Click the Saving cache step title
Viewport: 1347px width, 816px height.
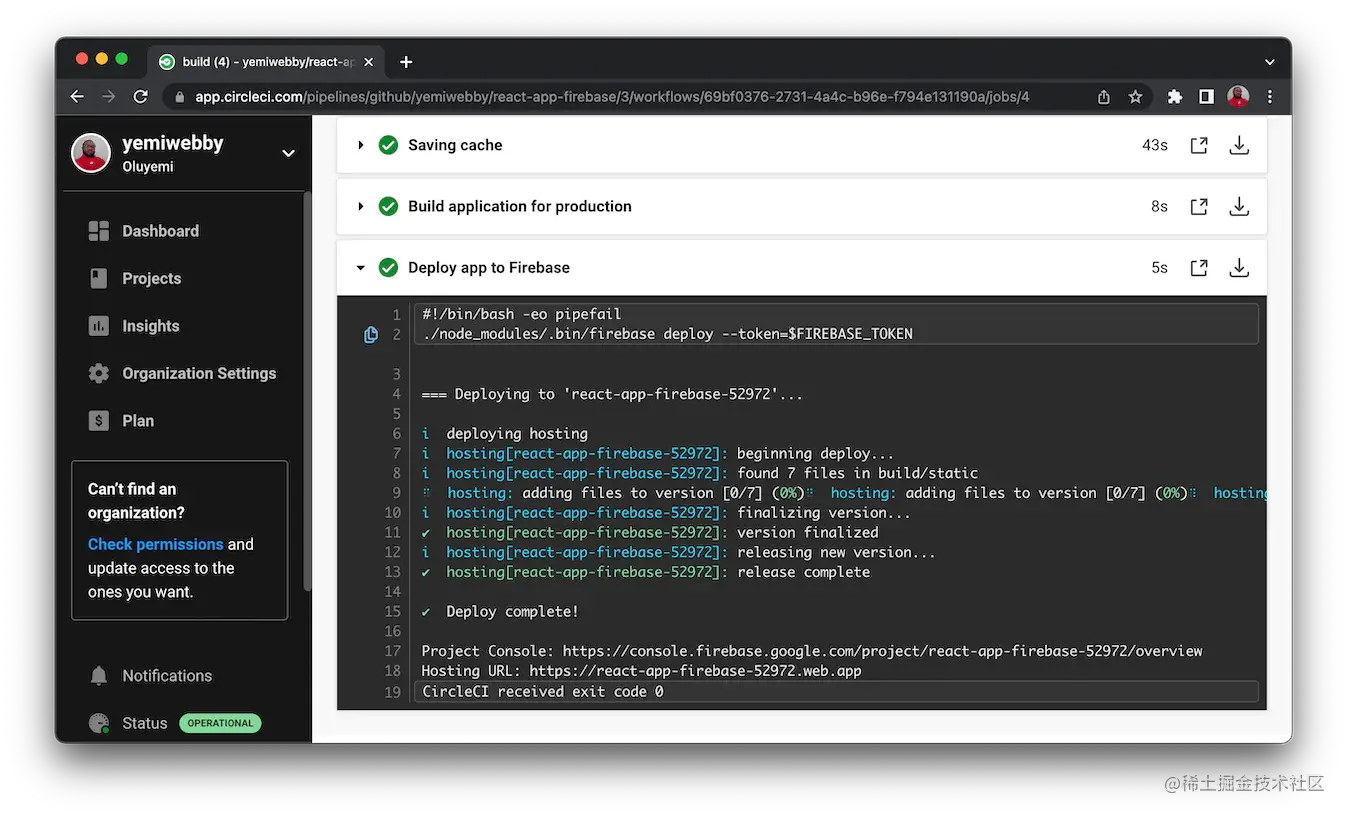(x=455, y=145)
